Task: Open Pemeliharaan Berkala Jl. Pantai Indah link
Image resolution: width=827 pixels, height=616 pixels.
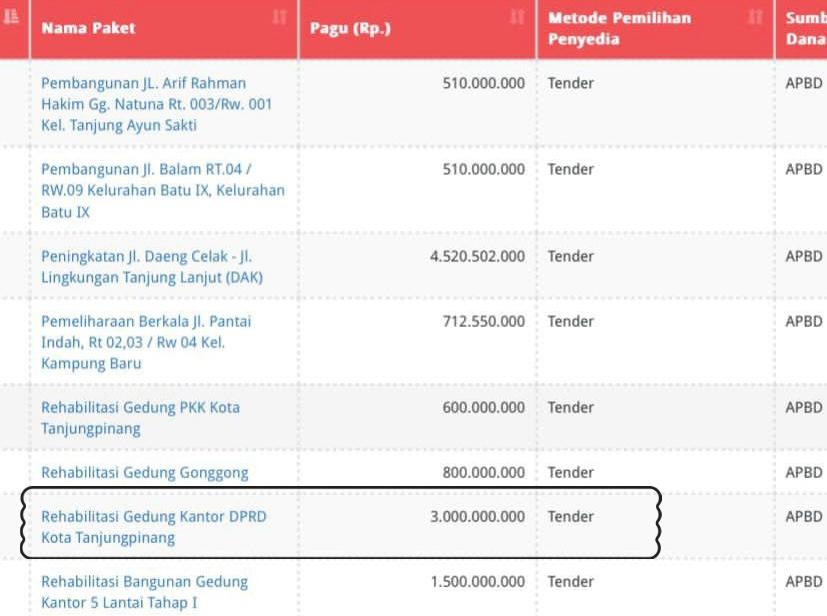Action: coord(146,342)
